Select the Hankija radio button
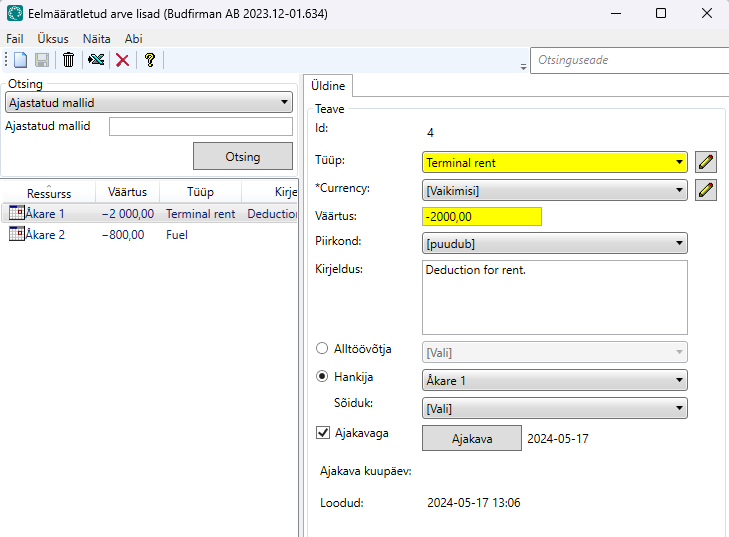The image size is (729, 537). point(322,377)
